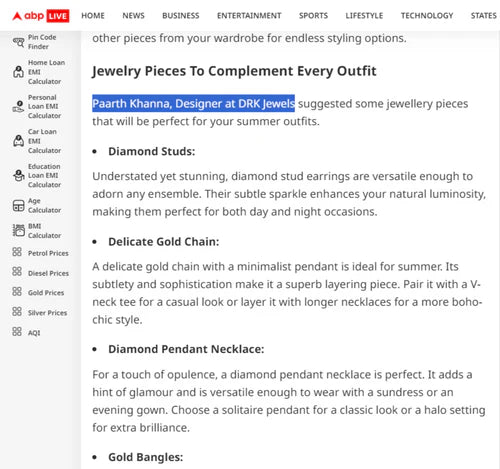
Task: Open Diesel Prices sidebar link
Action: pyautogui.click(x=48, y=273)
